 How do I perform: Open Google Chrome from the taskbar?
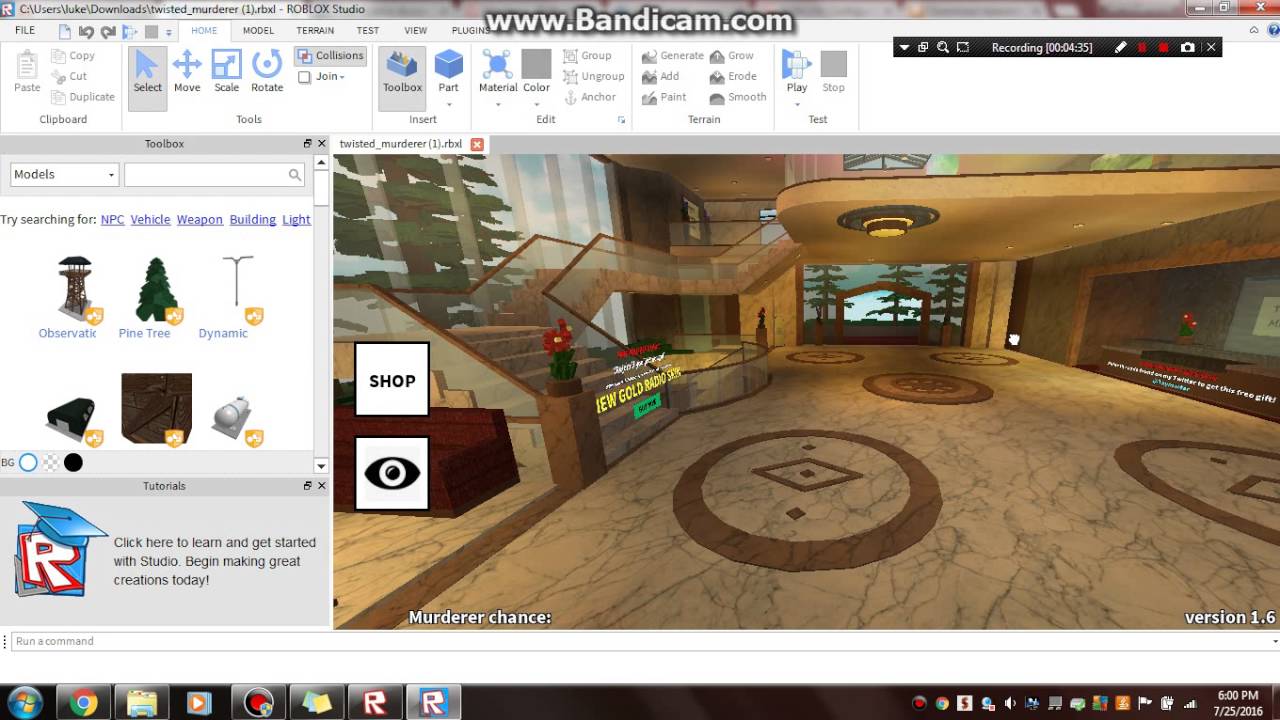[x=84, y=703]
